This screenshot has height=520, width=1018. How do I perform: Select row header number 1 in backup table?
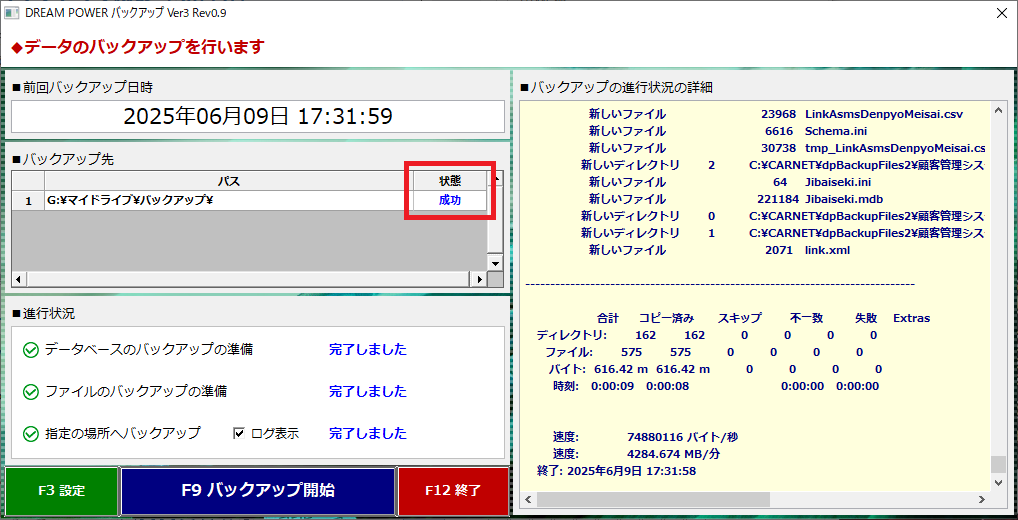coord(28,201)
